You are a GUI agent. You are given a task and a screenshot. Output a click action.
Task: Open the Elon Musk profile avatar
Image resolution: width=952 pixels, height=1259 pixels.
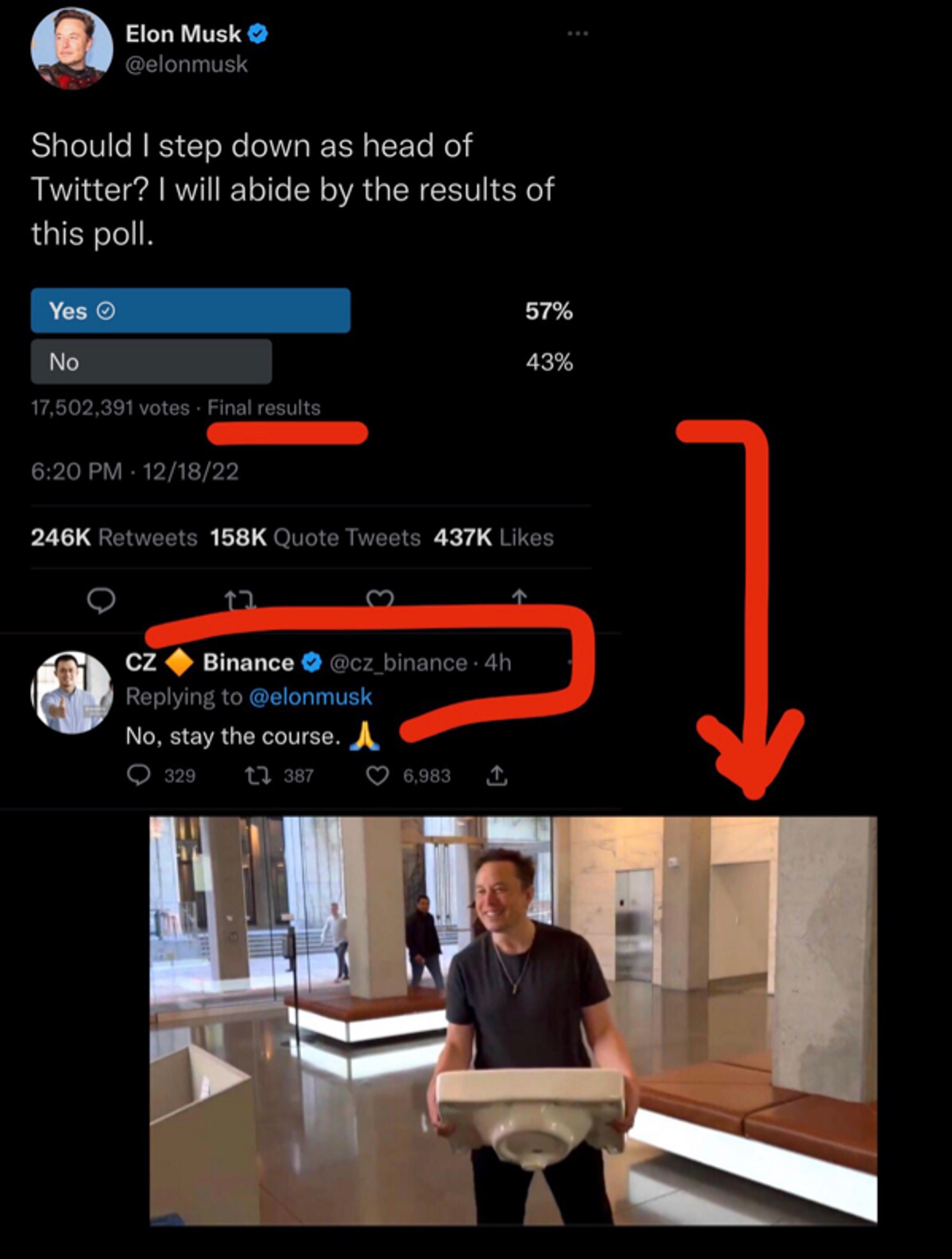click(72, 49)
